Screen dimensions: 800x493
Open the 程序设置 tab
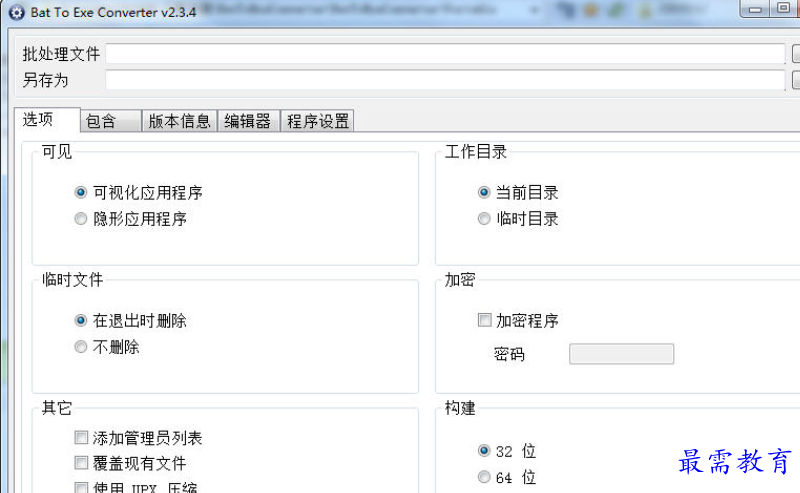point(317,121)
